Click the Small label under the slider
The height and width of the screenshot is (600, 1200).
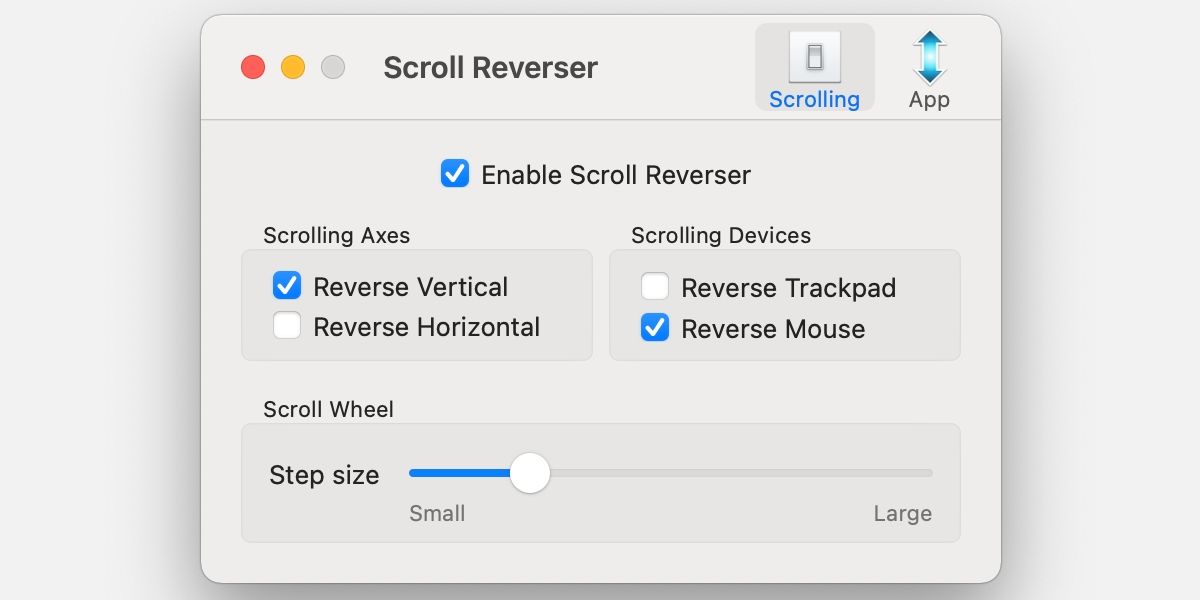437,514
